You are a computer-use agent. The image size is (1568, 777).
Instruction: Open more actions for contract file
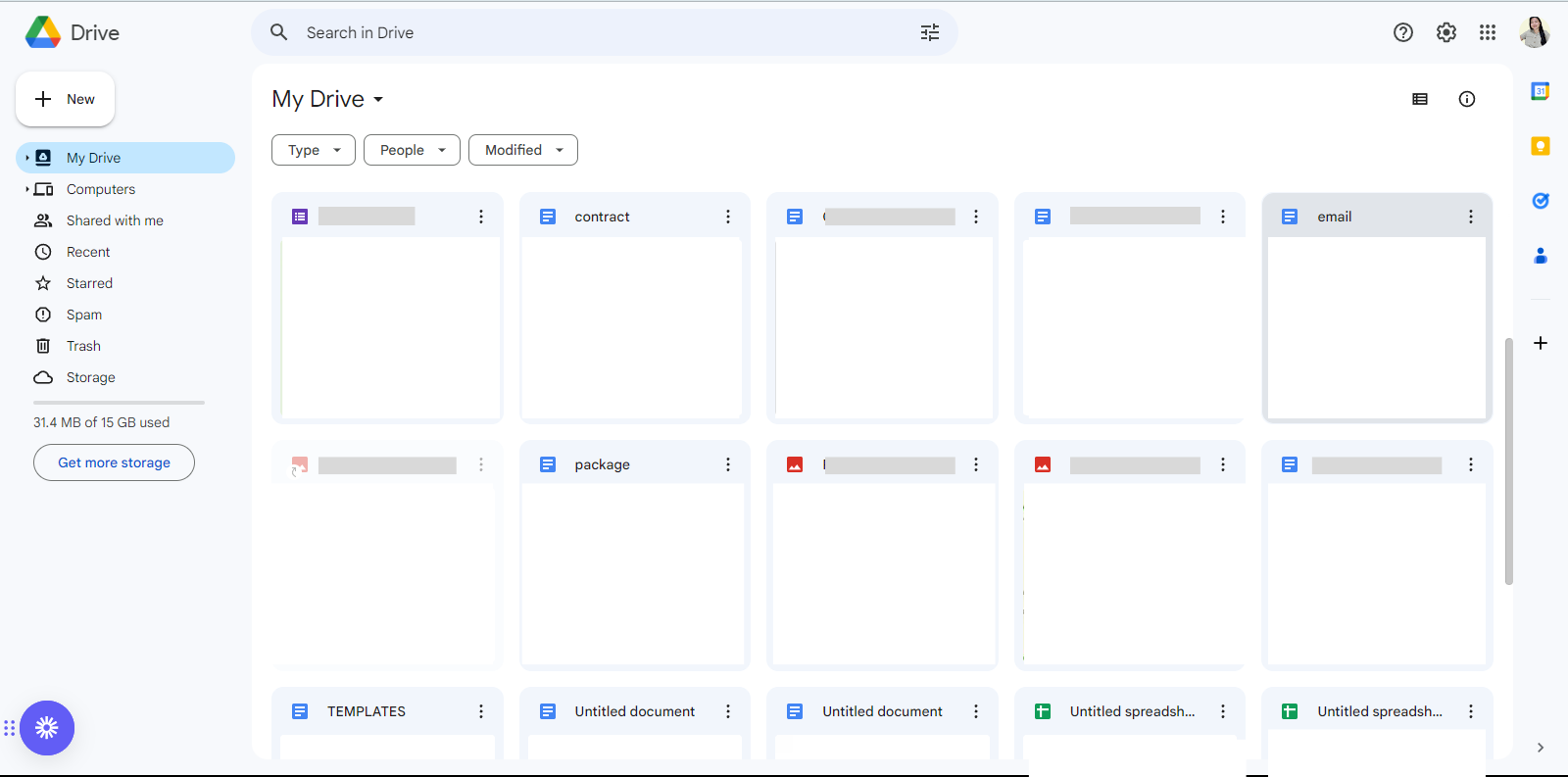click(728, 217)
